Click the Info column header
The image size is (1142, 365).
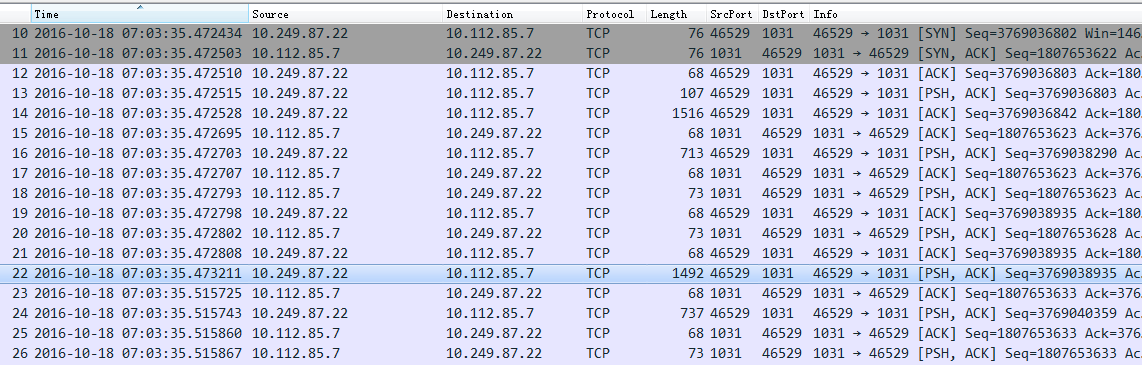976,14
